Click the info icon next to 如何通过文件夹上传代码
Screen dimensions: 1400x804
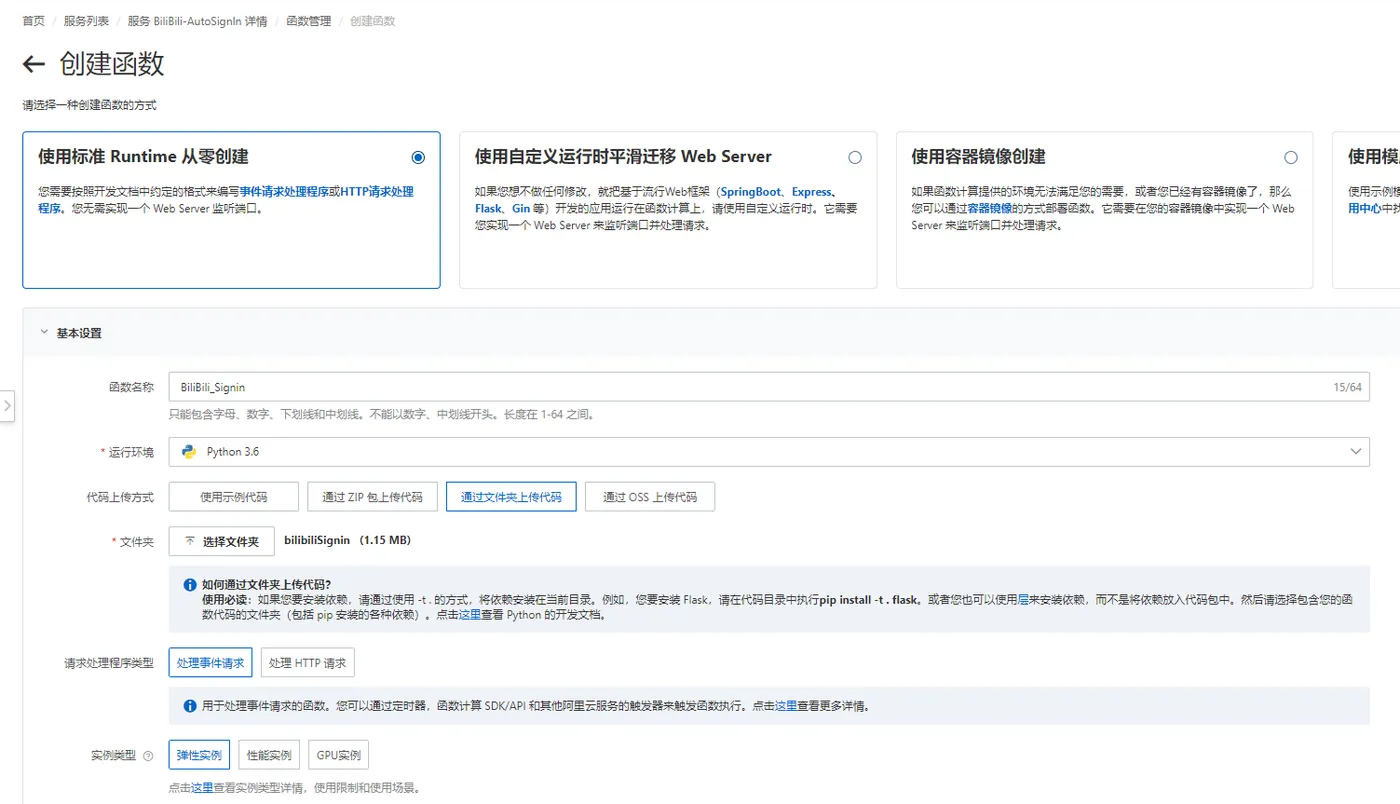tap(190, 584)
